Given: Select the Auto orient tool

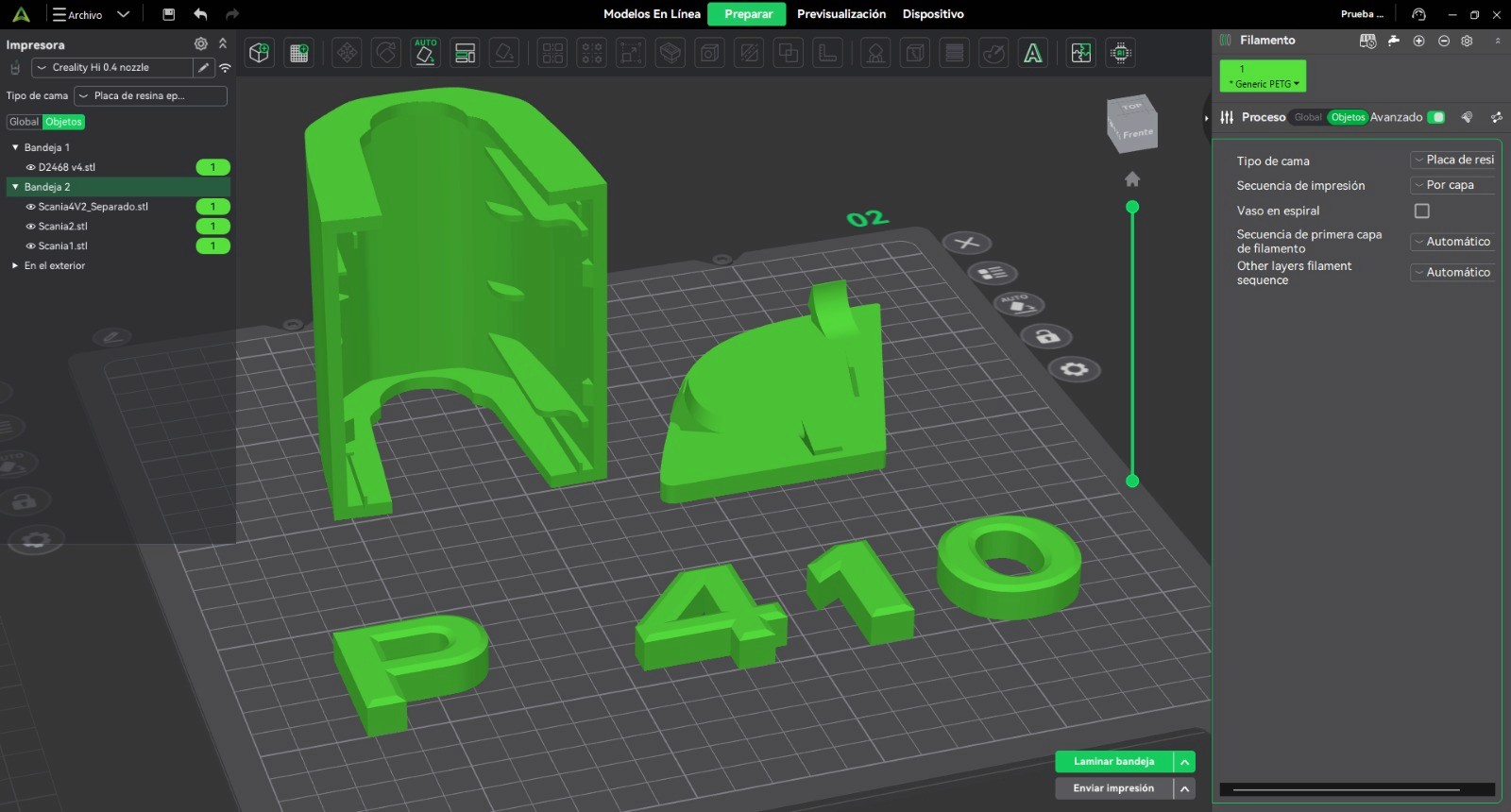Looking at the screenshot, I should tap(425, 53).
